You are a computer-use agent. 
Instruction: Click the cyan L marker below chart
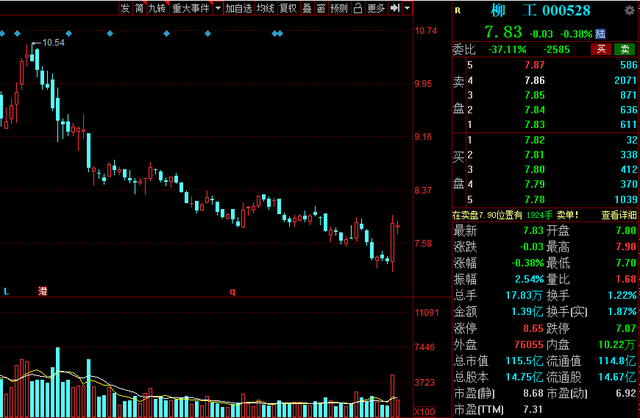tap(6, 291)
